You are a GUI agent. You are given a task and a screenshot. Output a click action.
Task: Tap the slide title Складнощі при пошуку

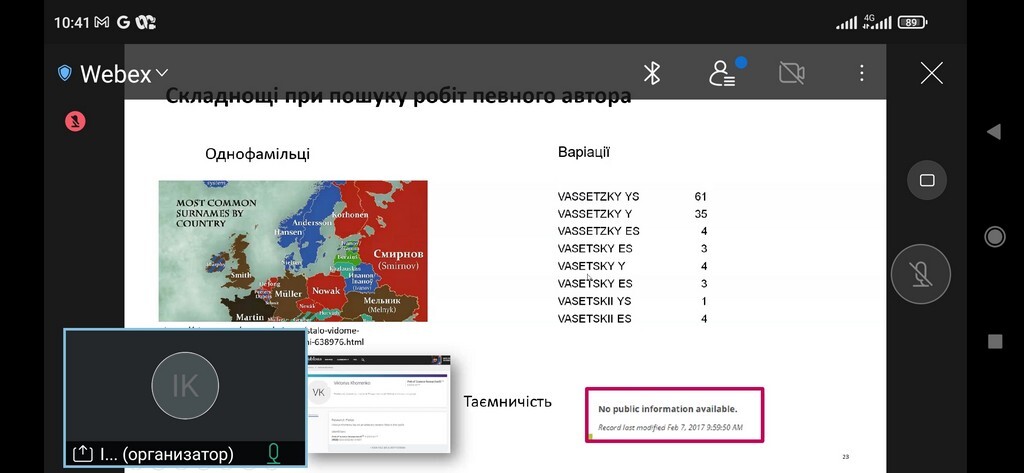point(398,96)
